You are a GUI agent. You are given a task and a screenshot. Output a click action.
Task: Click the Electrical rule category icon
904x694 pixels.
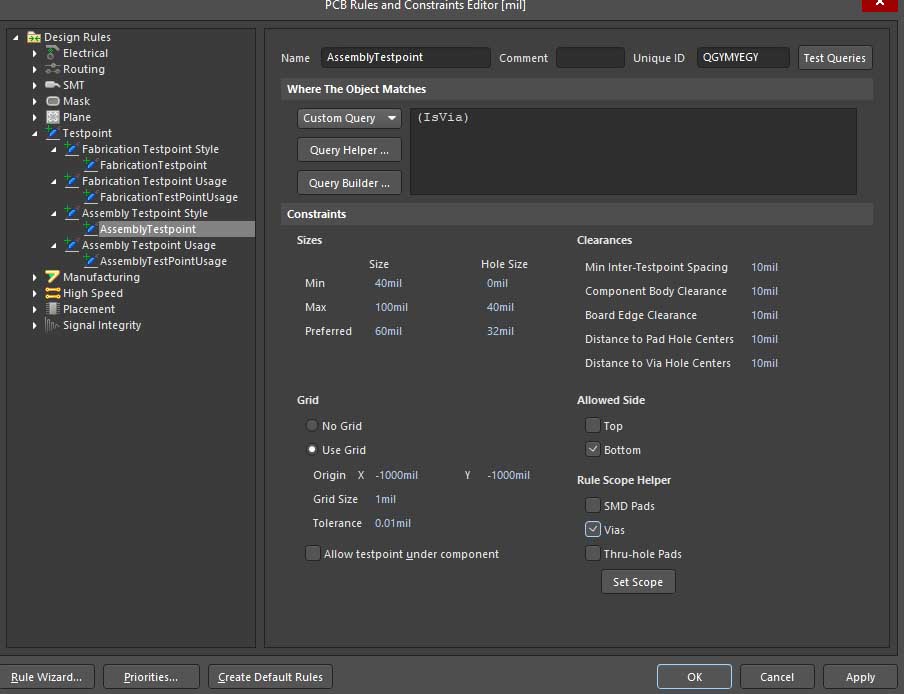click(53, 53)
